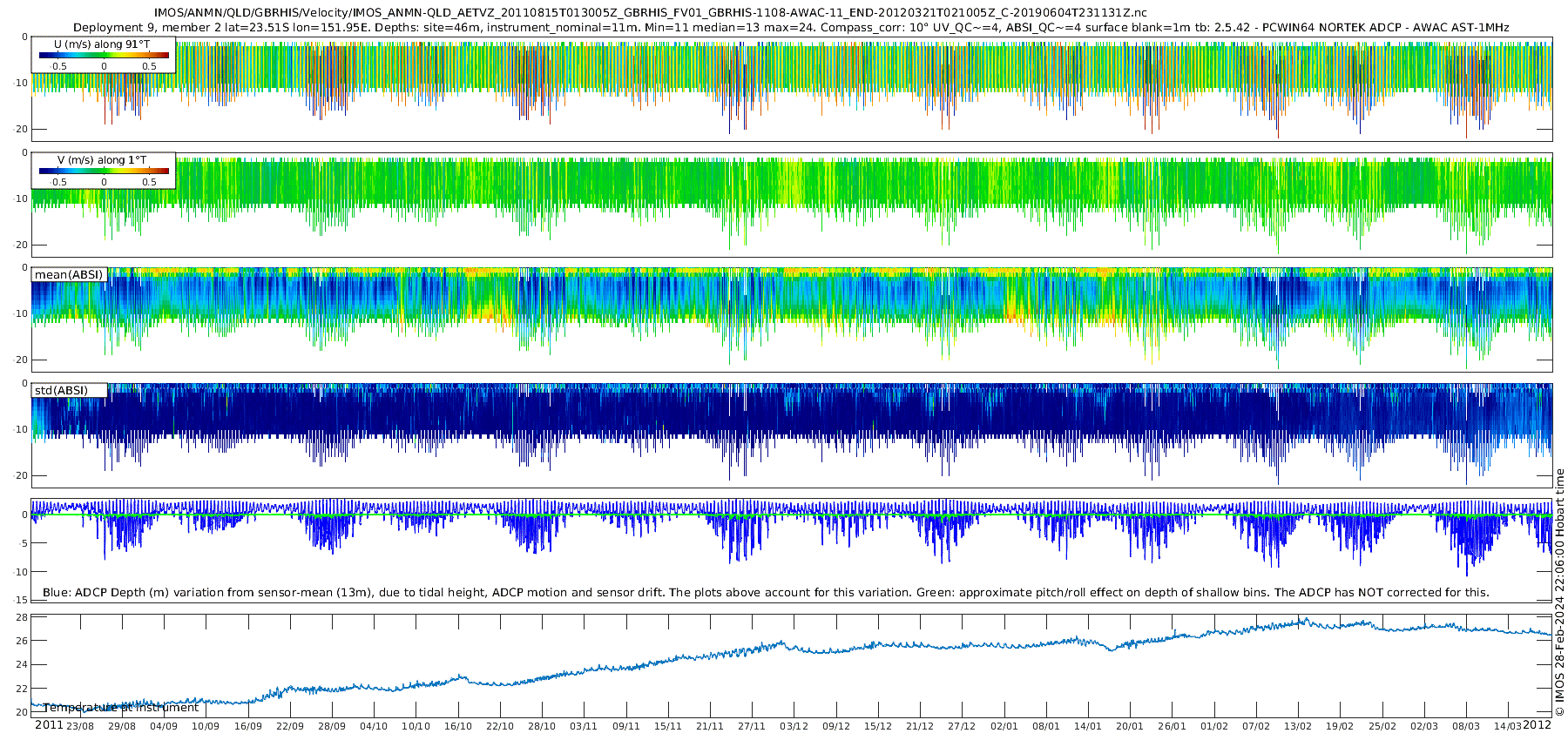Click the 2012 year label on time axis
The image size is (1568, 740).
(x=1537, y=725)
